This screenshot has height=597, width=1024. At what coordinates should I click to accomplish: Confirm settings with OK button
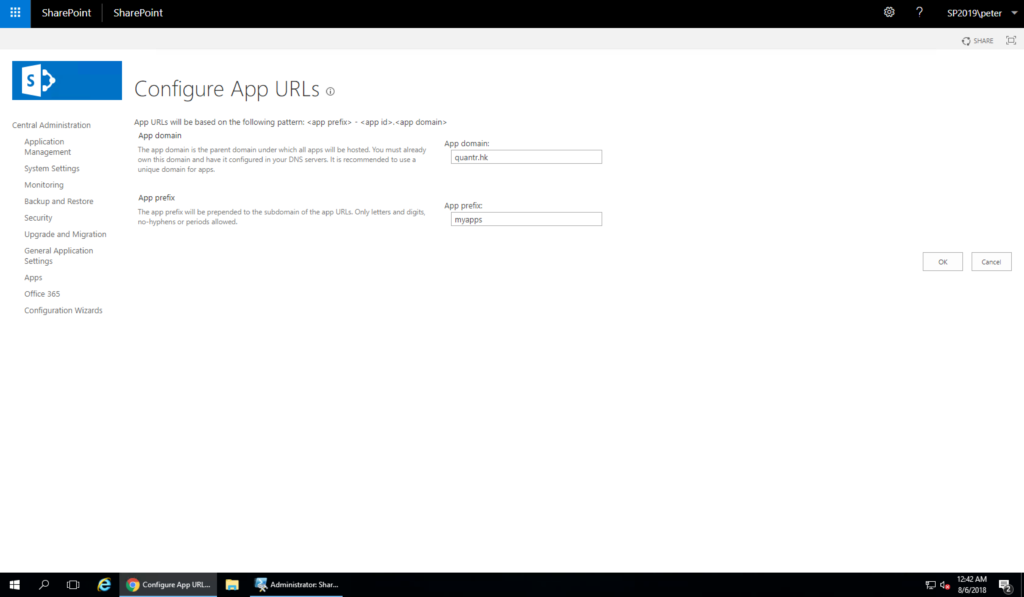click(x=942, y=262)
